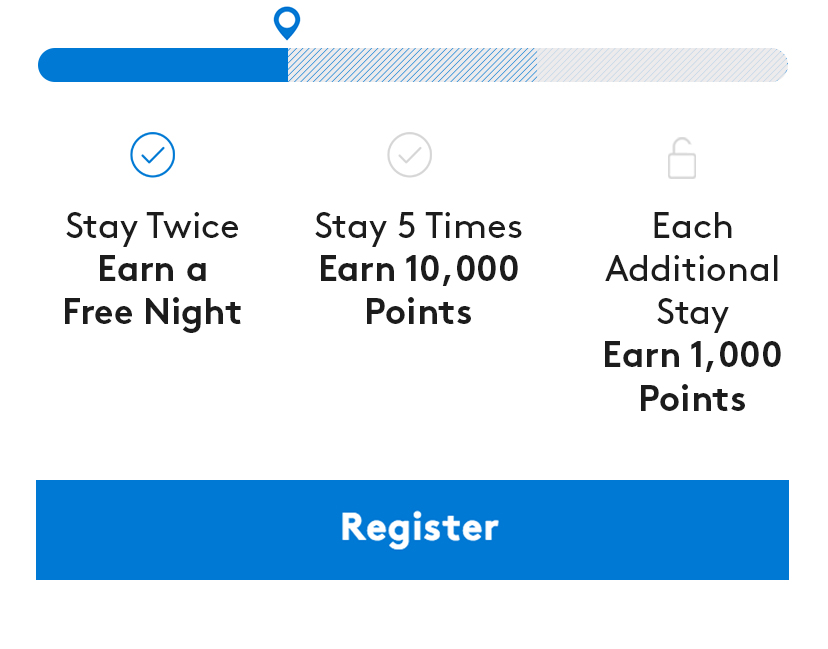Click where solid blue meets blue stripes on the bar
This screenshot has width=828, height=649.
(288, 65)
